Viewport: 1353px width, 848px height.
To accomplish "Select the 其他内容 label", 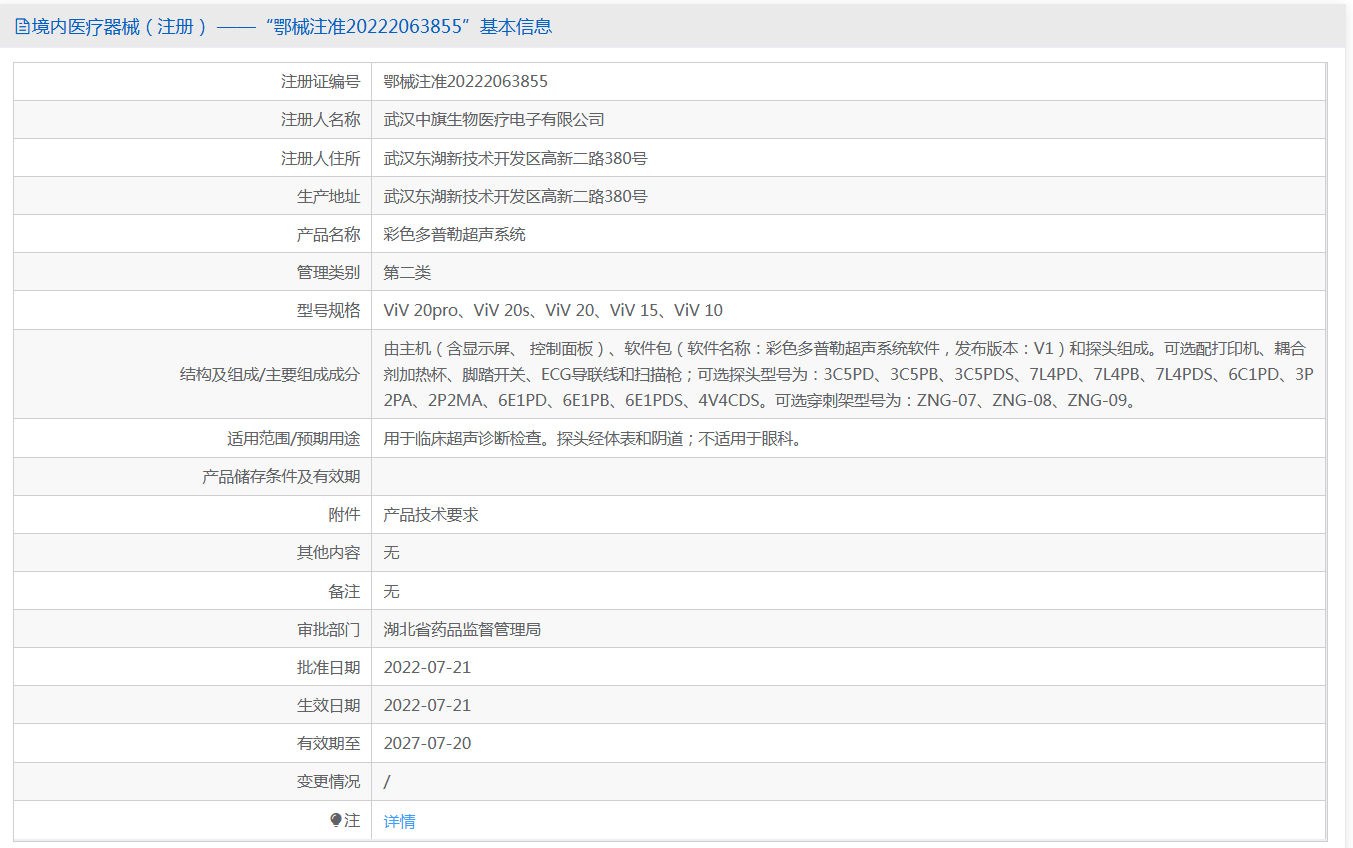I will click(328, 553).
